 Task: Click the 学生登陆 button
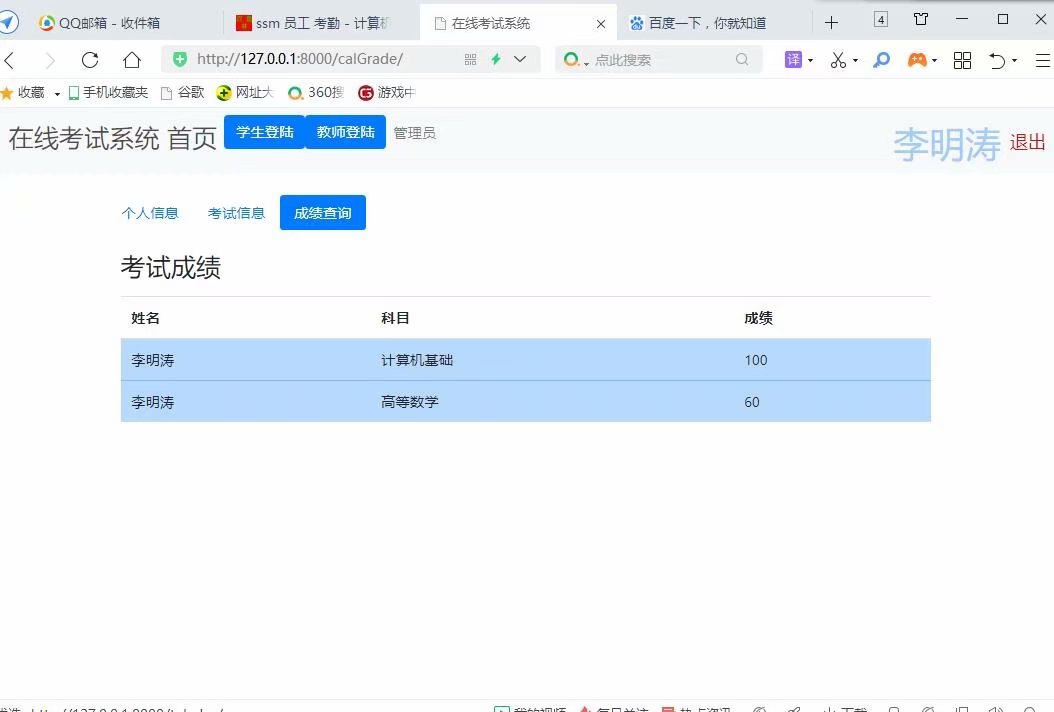[x=264, y=132]
